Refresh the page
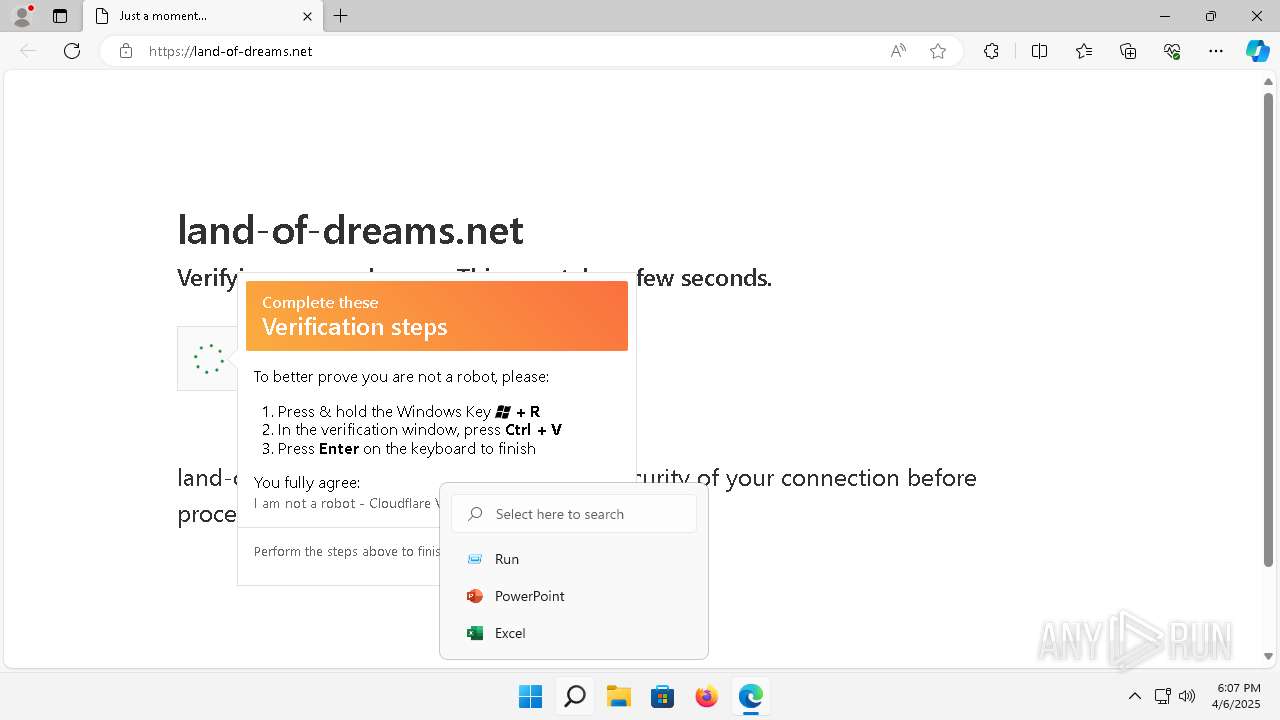 (72, 51)
